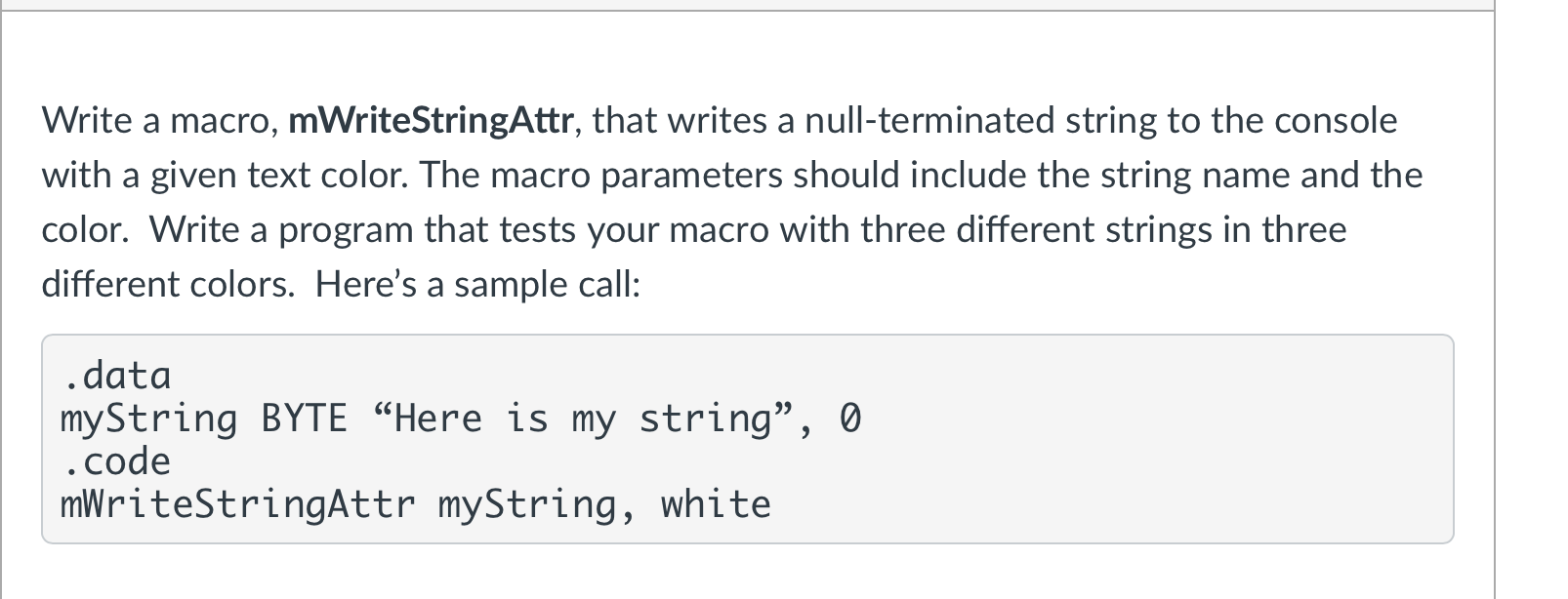Click the trailing 0 null terminator
This screenshot has width=1568, height=599.
point(850,419)
